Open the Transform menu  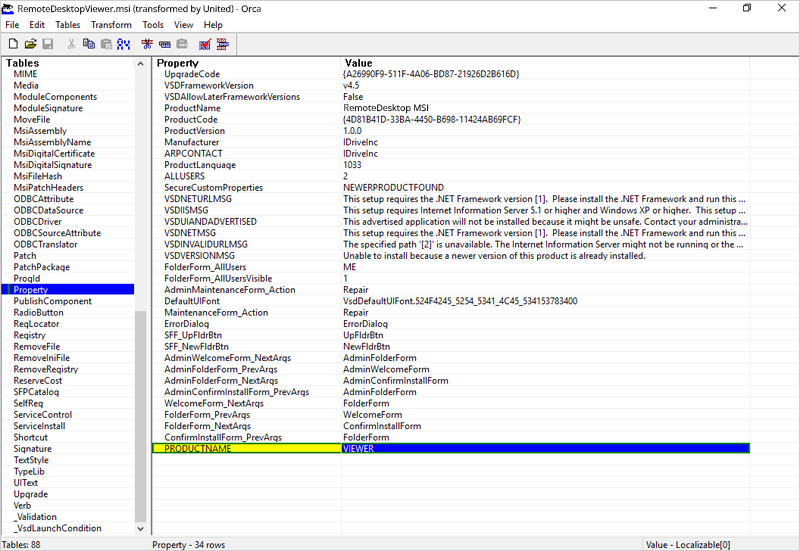(x=110, y=24)
